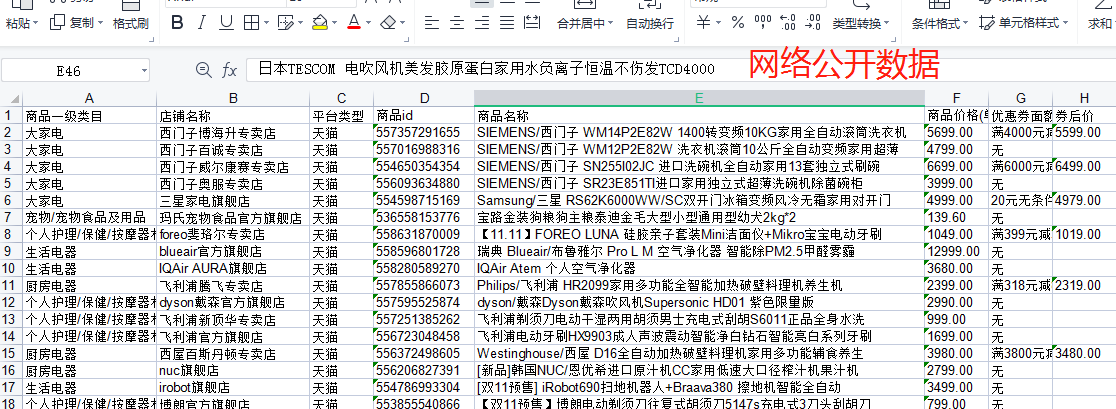
Task: Select row 7 header
Action: click(x=11, y=217)
